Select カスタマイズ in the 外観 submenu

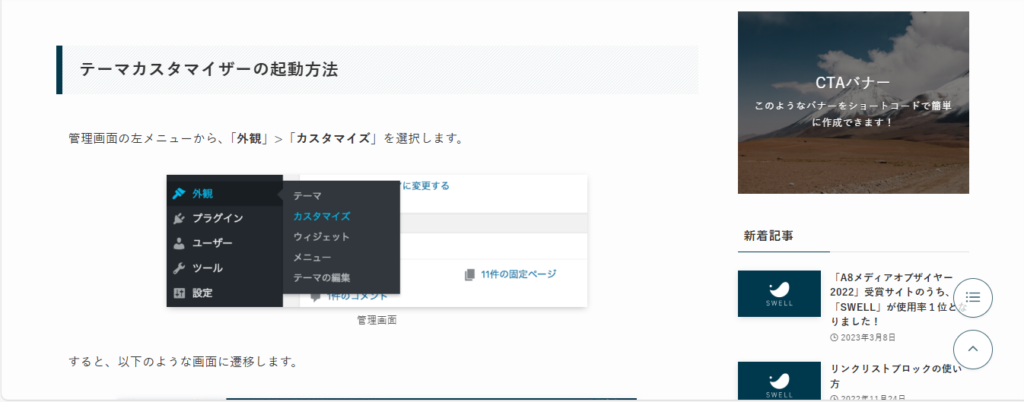point(321,216)
